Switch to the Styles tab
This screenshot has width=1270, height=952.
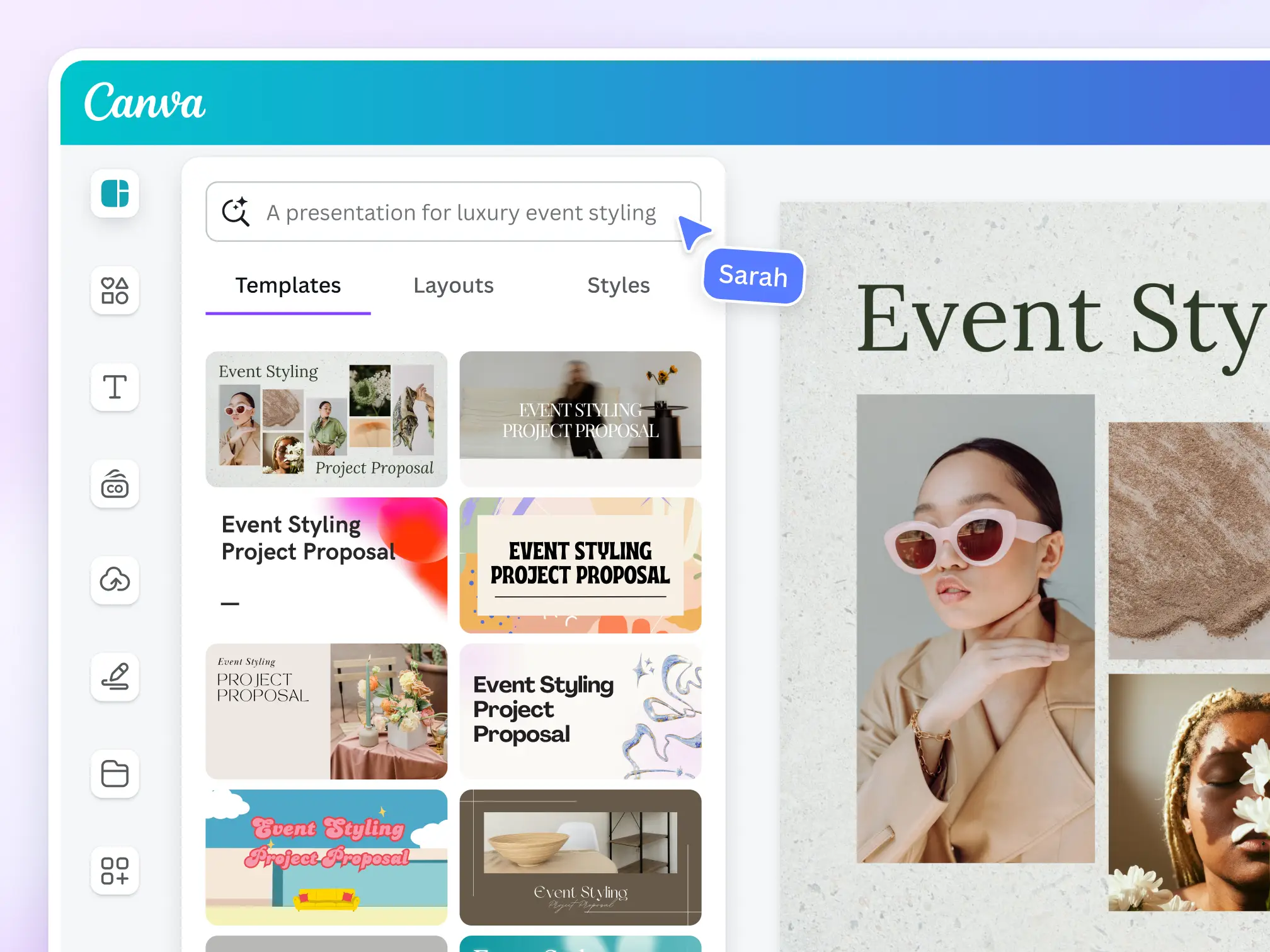point(619,285)
